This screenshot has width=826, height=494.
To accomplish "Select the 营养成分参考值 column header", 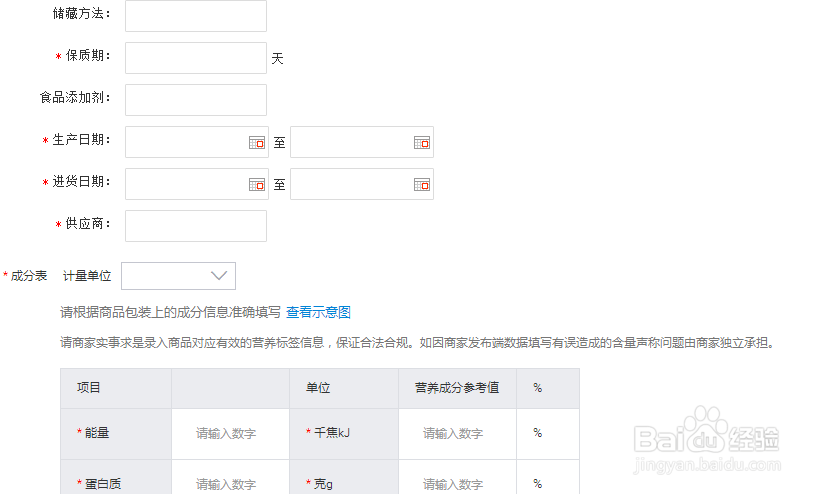I will [457, 388].
